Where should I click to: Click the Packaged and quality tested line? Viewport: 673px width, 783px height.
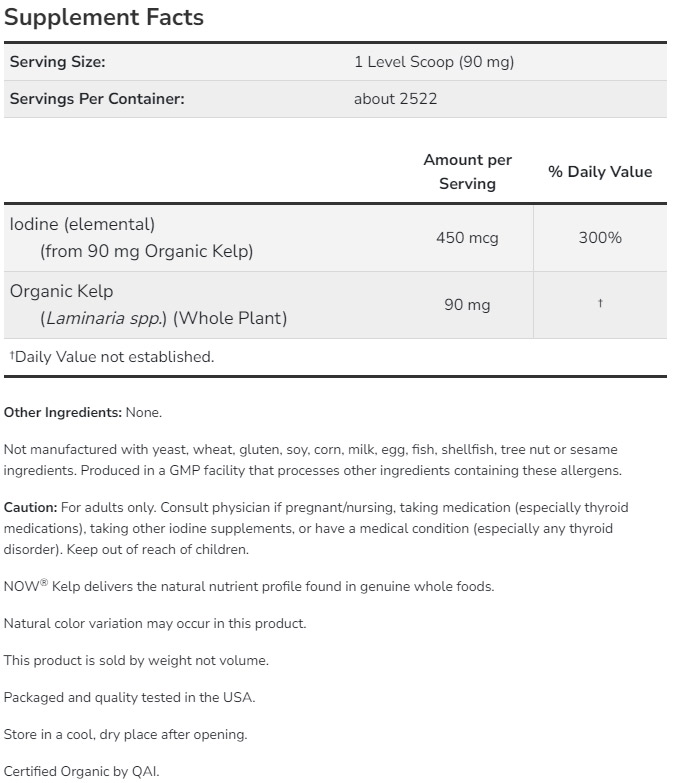click(129, 697)
